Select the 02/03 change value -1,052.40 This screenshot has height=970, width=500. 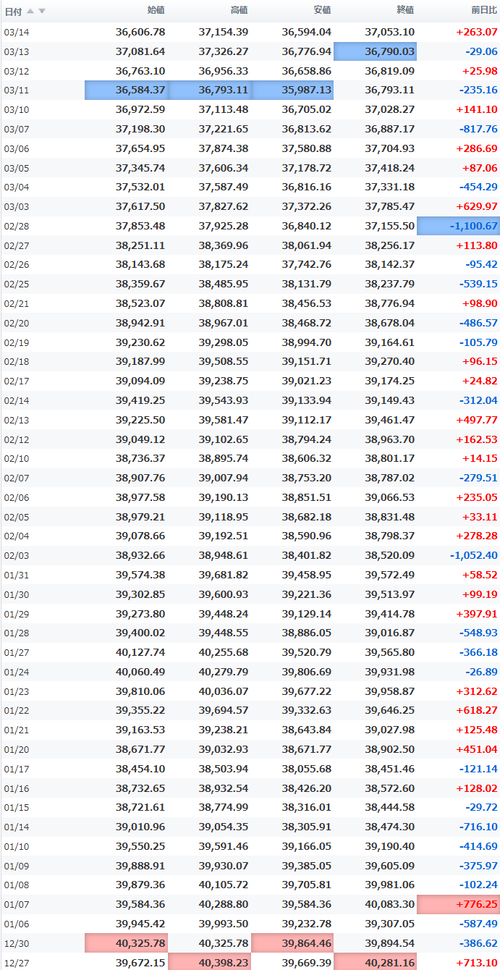(475, 556)
